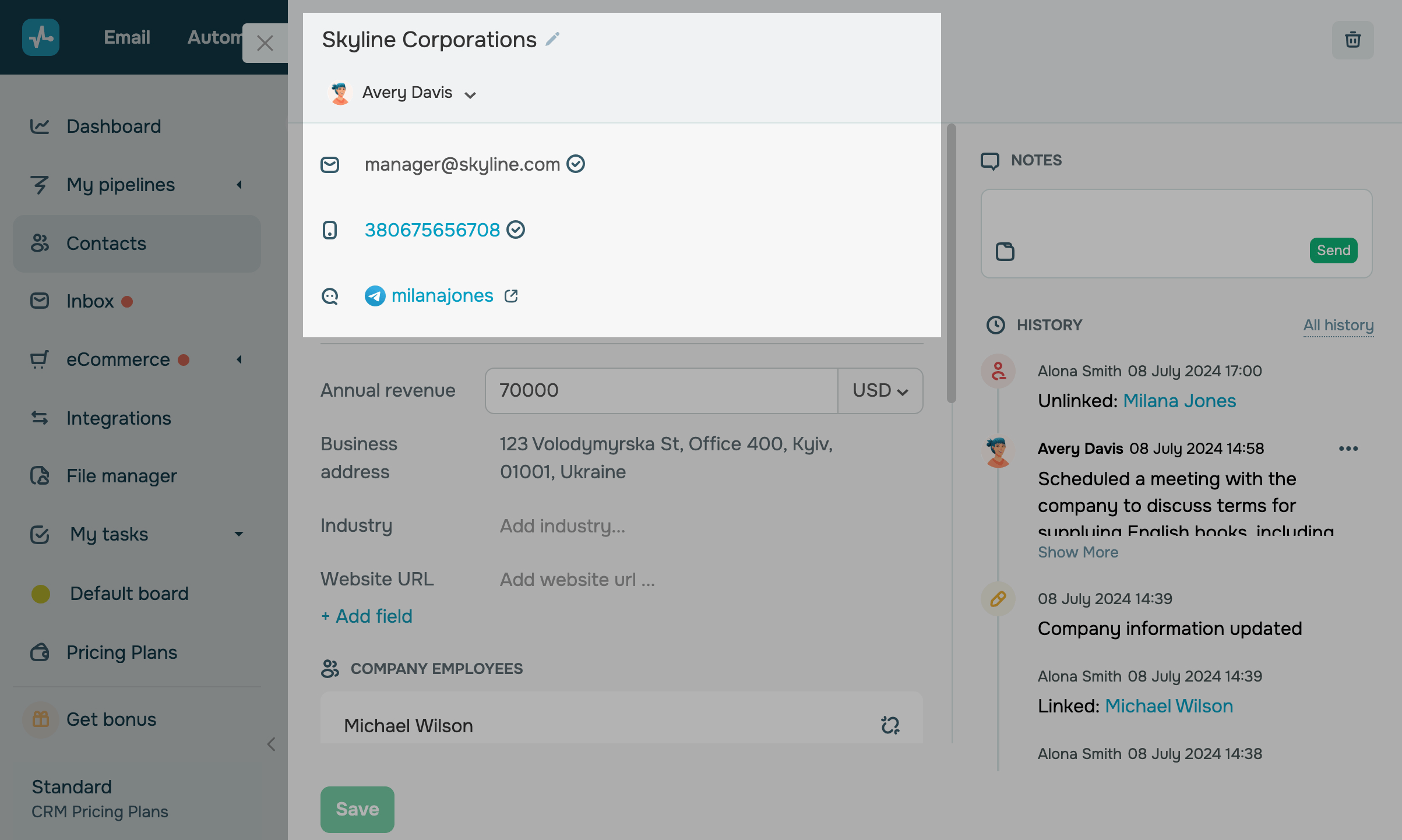This screenshot has height=840, width=1402.
Task: Open milanajones Telegram external link icon
Action: coord(511,296)
